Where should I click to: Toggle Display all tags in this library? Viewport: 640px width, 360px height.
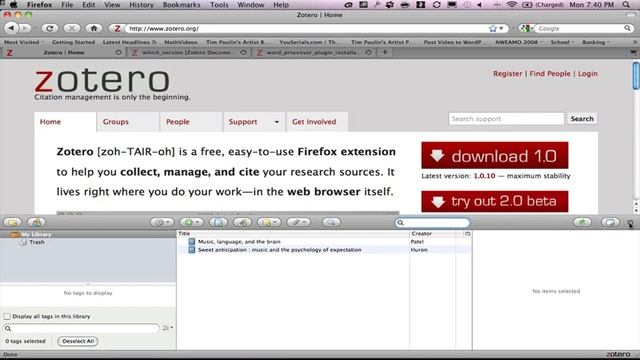click(x=7, y=316)
